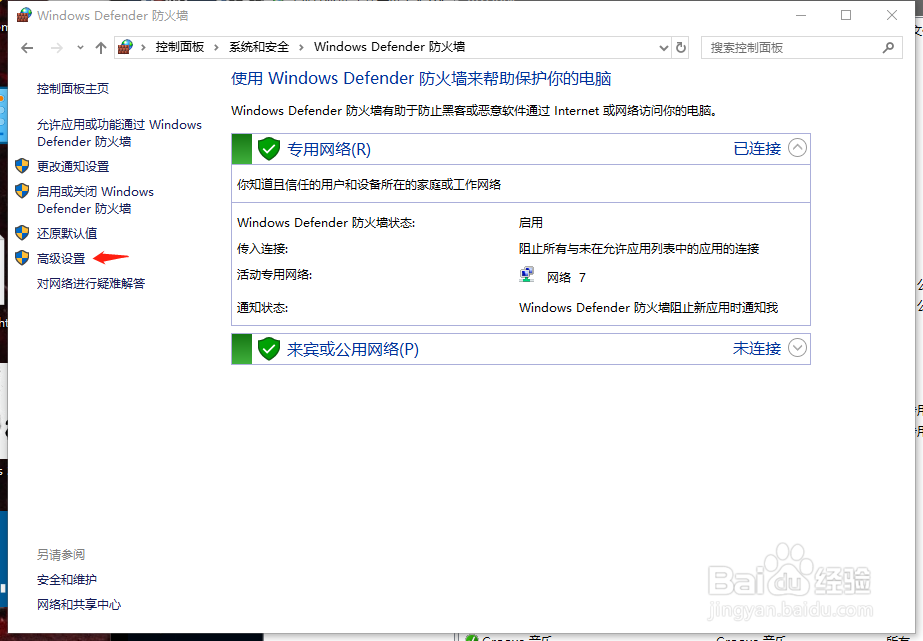Click the Forward navigation arrow

[57, 48]
